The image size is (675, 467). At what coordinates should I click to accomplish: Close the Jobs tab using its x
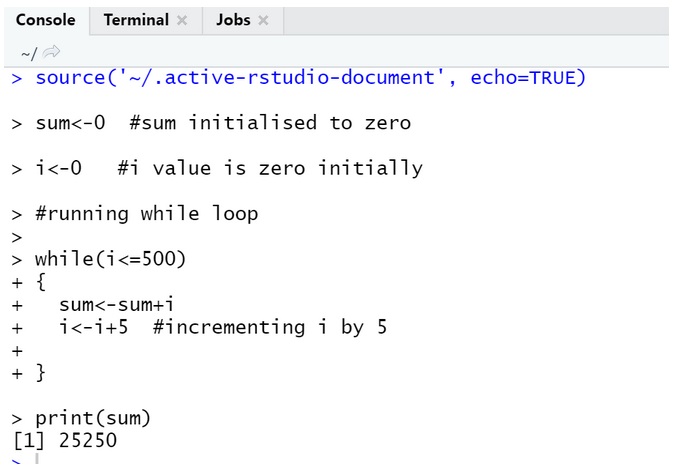point(263,20)
